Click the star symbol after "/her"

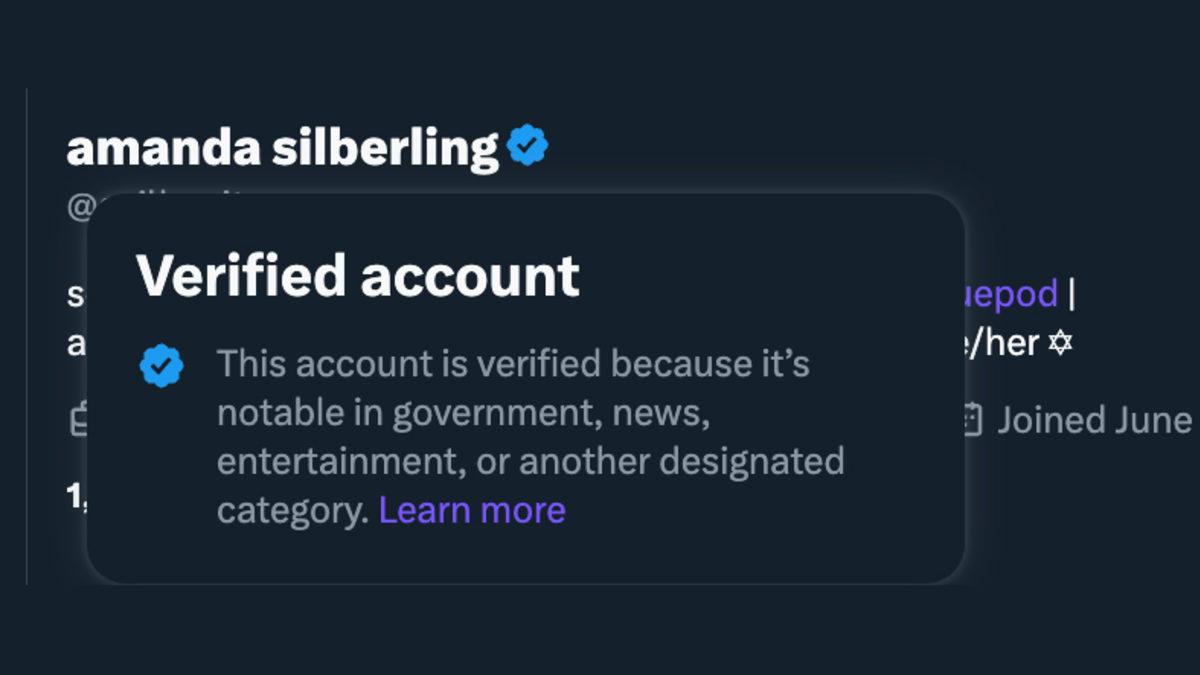(1059, 344)
